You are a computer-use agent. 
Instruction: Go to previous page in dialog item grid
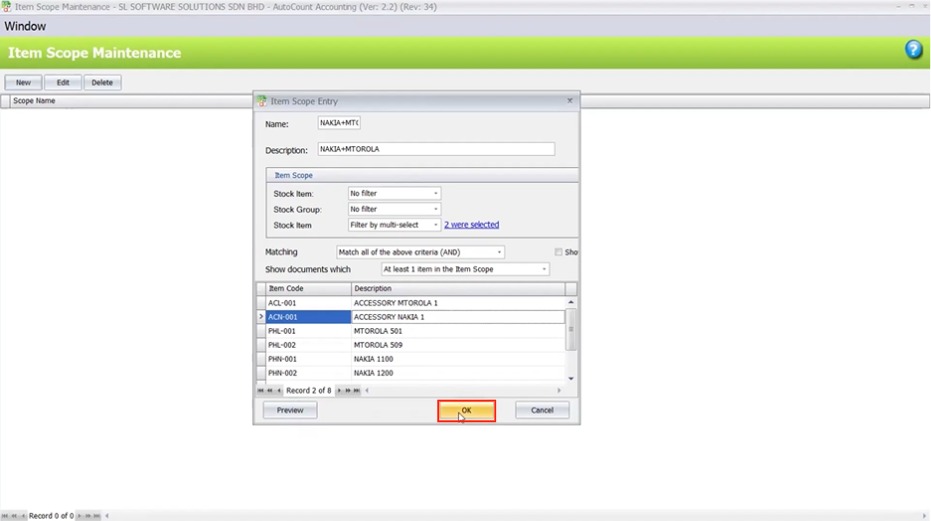pos(270,390)
